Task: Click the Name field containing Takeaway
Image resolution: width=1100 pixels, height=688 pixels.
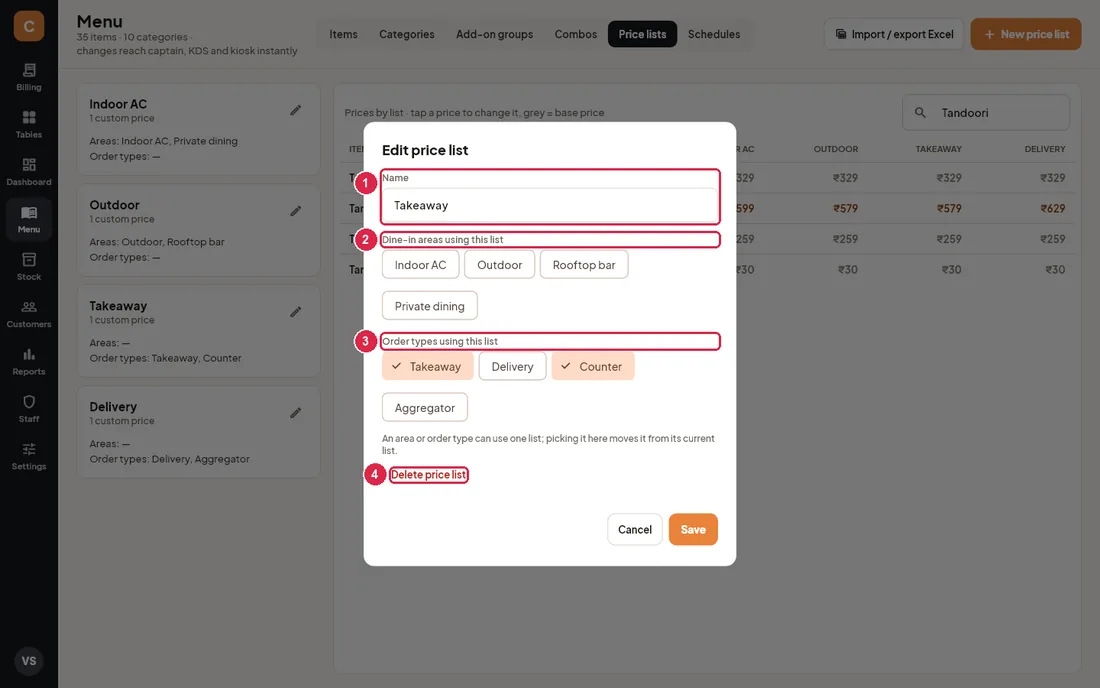Action: (x=550, y=205)
